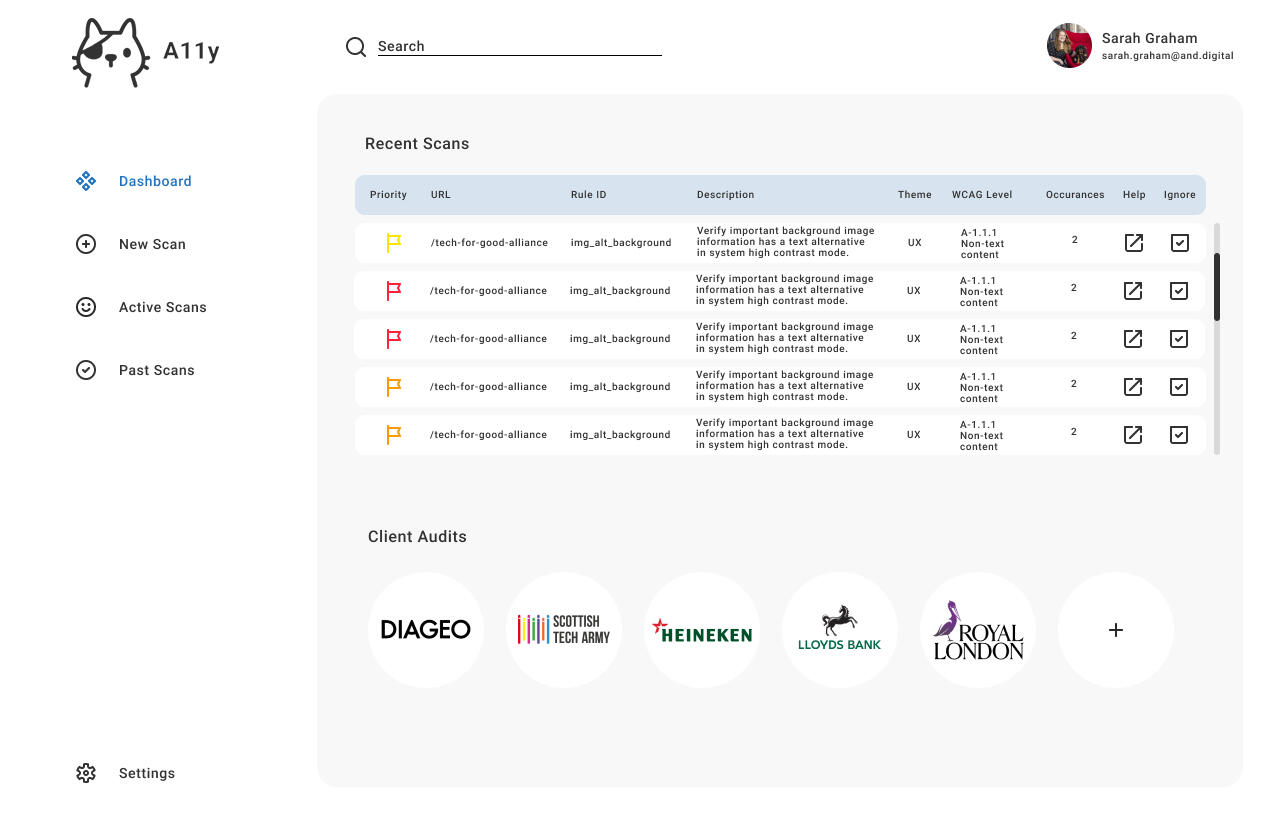Click the Active Scans smiley icon
Image resolution: width=1280 pixels, height=832 pixels.
86,307
